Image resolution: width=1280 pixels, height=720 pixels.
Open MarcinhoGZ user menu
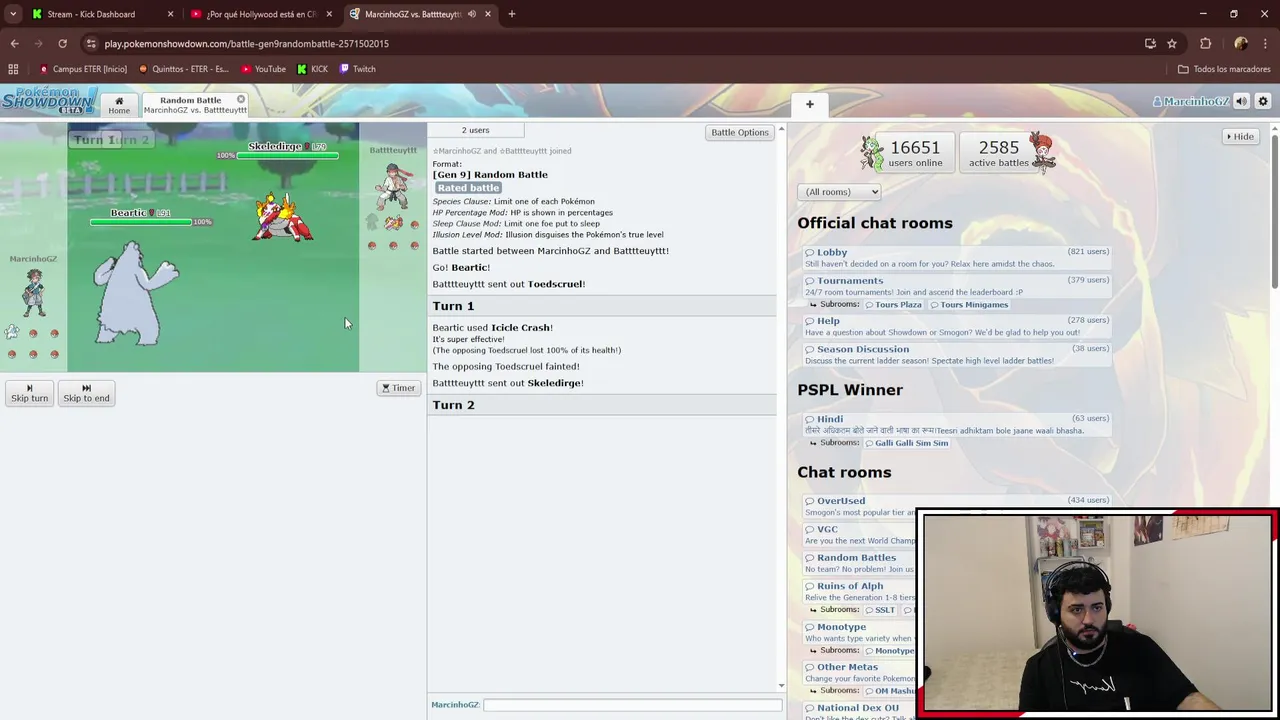(x=1190, y=101)
